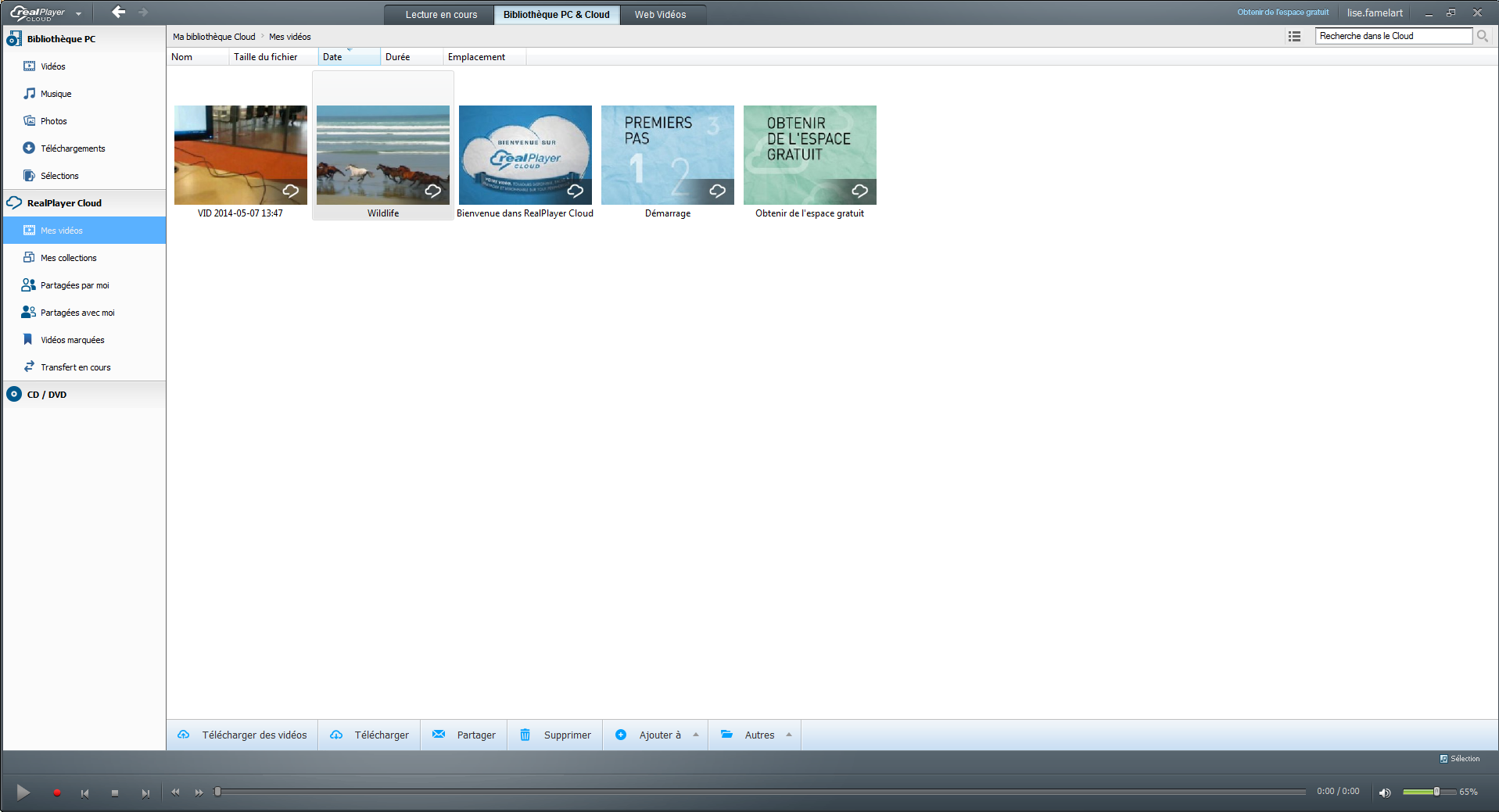
Task: Click the rewind button
Action: [176, 792]
